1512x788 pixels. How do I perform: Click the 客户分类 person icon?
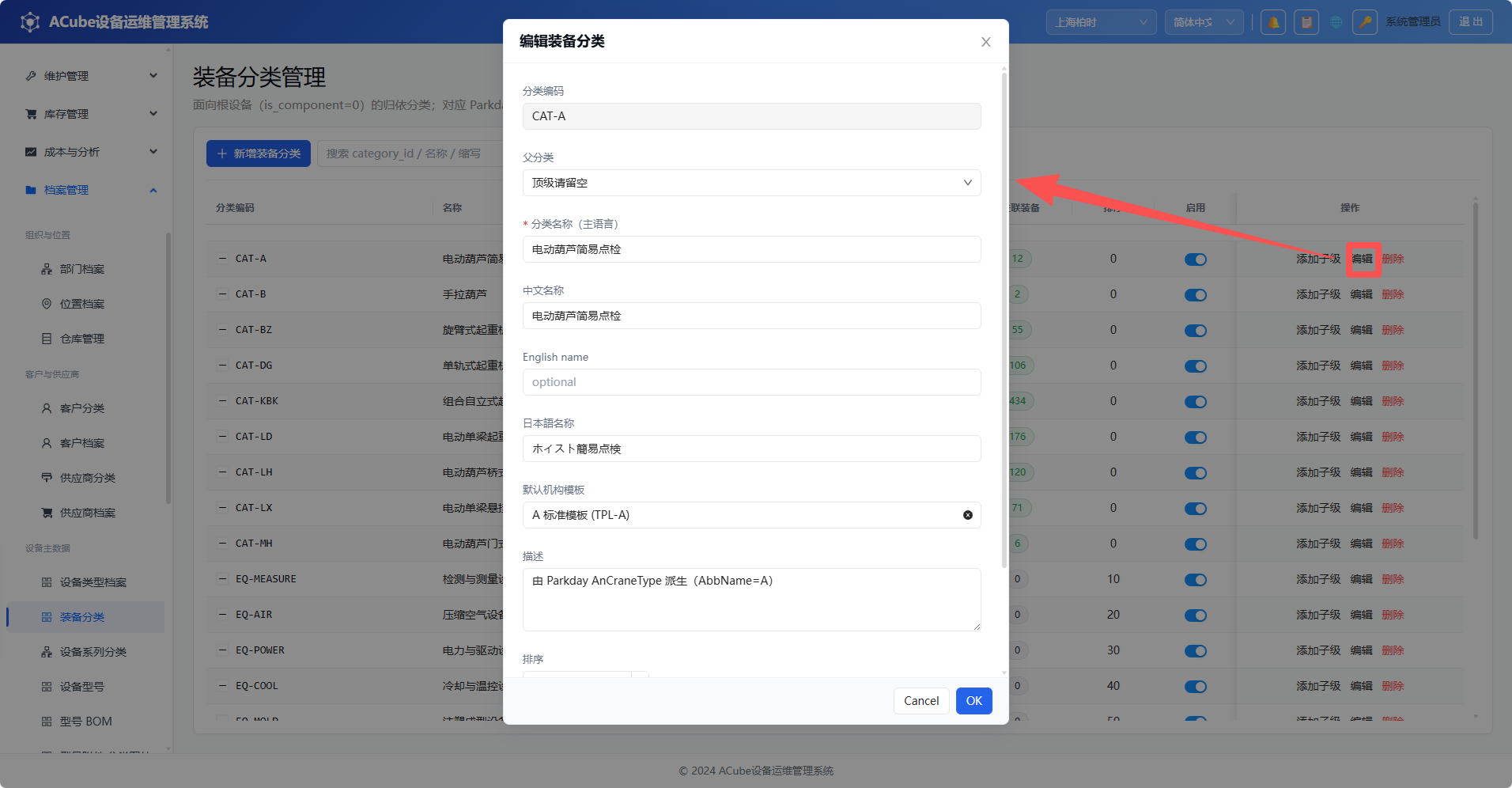tap(47, 408)
